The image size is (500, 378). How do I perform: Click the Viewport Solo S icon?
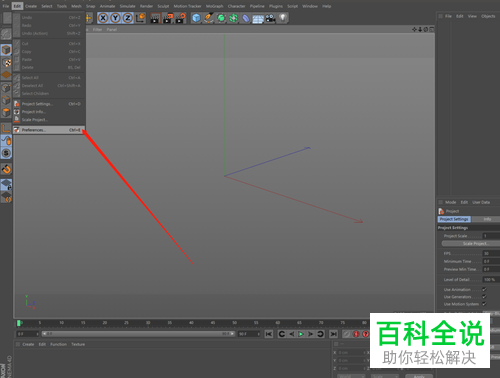[x=6, y=153]
